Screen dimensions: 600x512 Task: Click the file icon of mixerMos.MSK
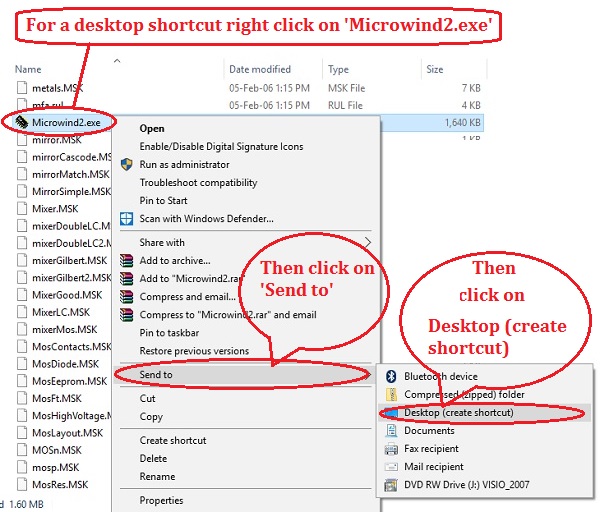22,329
